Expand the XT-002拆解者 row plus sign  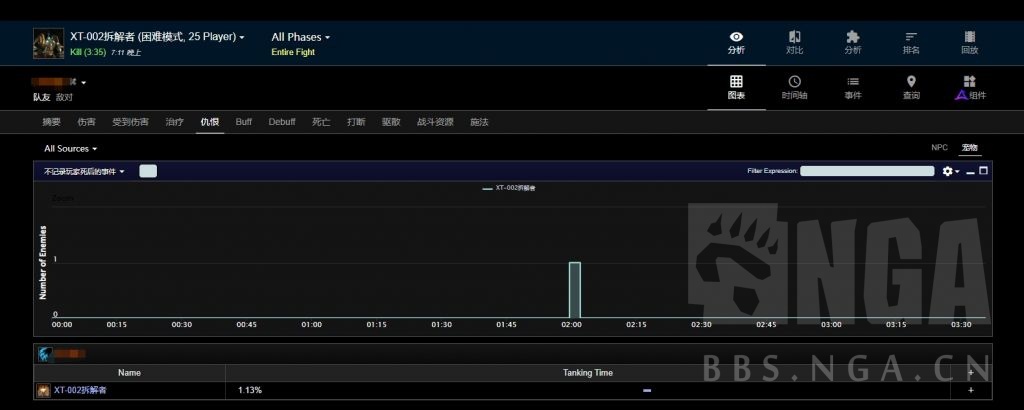(970, 390)
